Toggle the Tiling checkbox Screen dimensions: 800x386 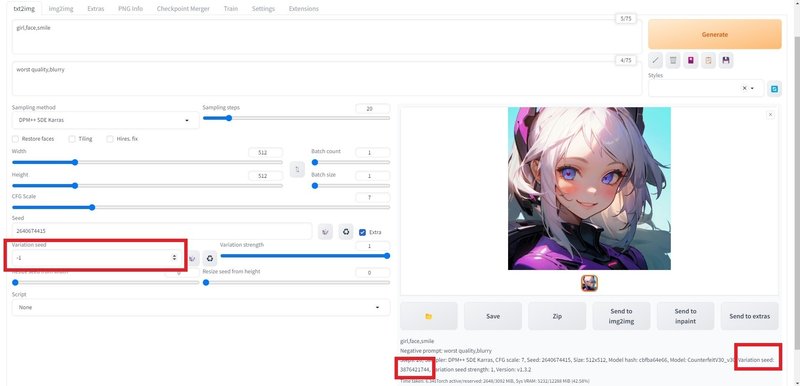click(72, 139)
